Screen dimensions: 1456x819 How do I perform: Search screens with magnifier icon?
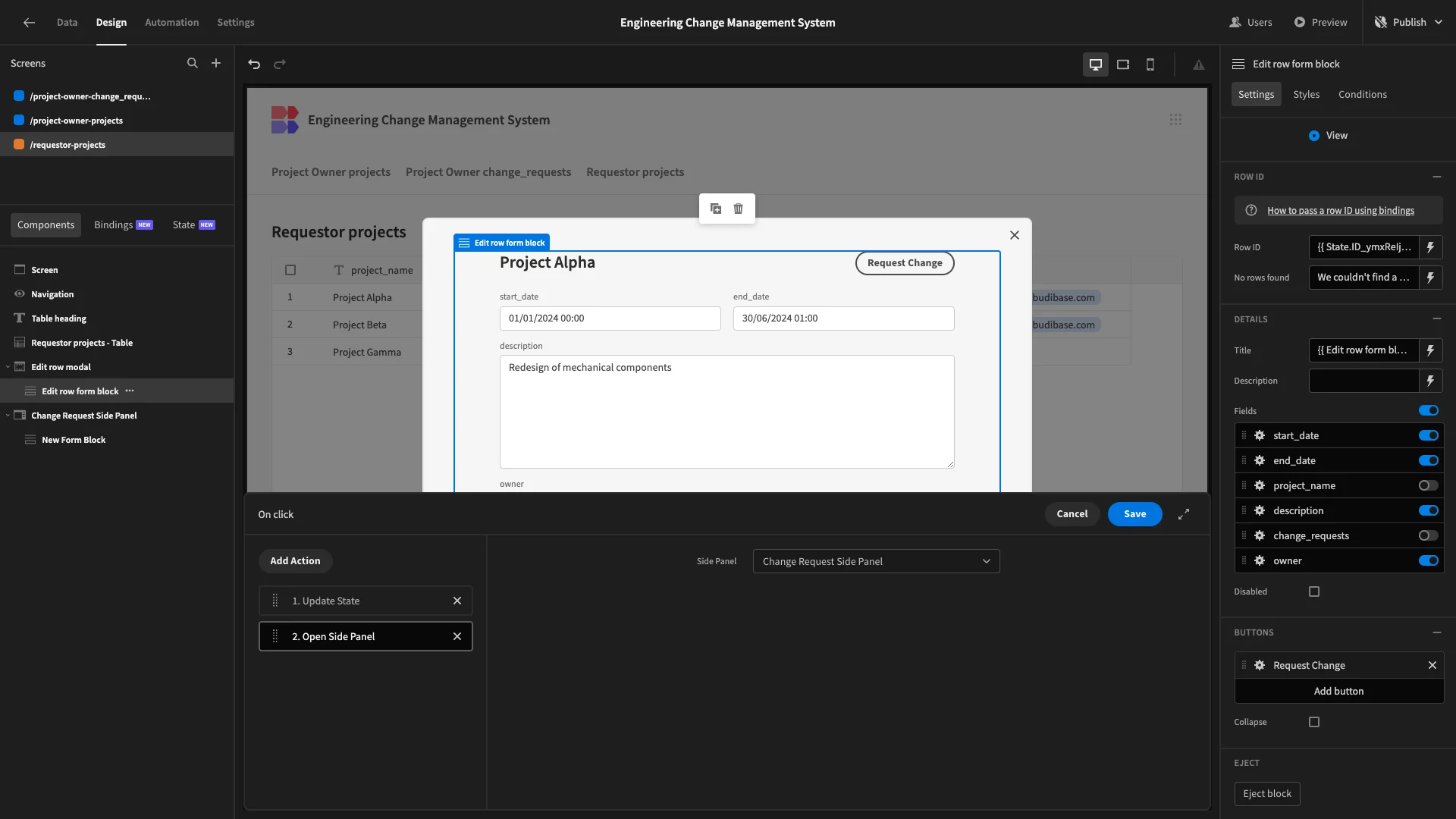[193, 64]
